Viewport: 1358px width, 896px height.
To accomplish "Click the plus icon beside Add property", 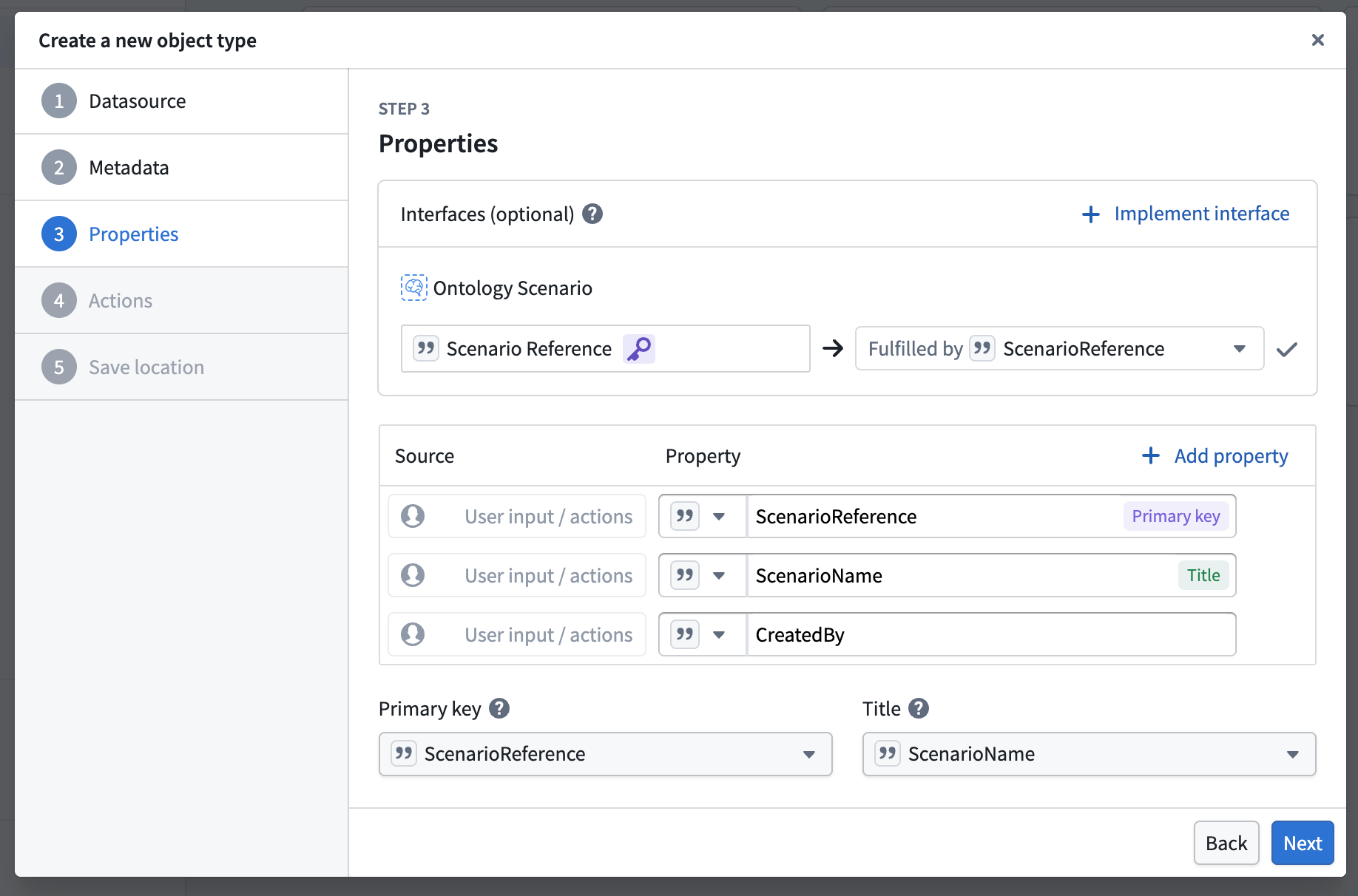I will [1151, 455].
